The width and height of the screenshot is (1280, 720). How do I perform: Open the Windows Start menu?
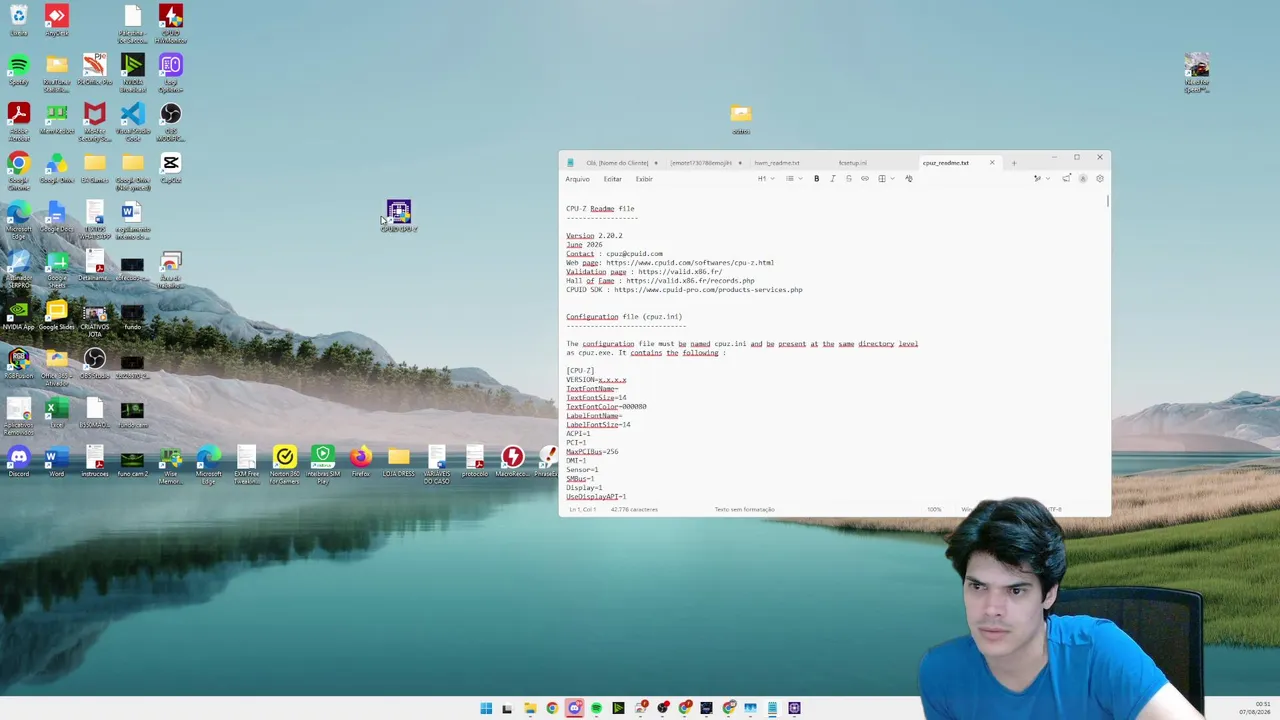[x=486, y=709]
